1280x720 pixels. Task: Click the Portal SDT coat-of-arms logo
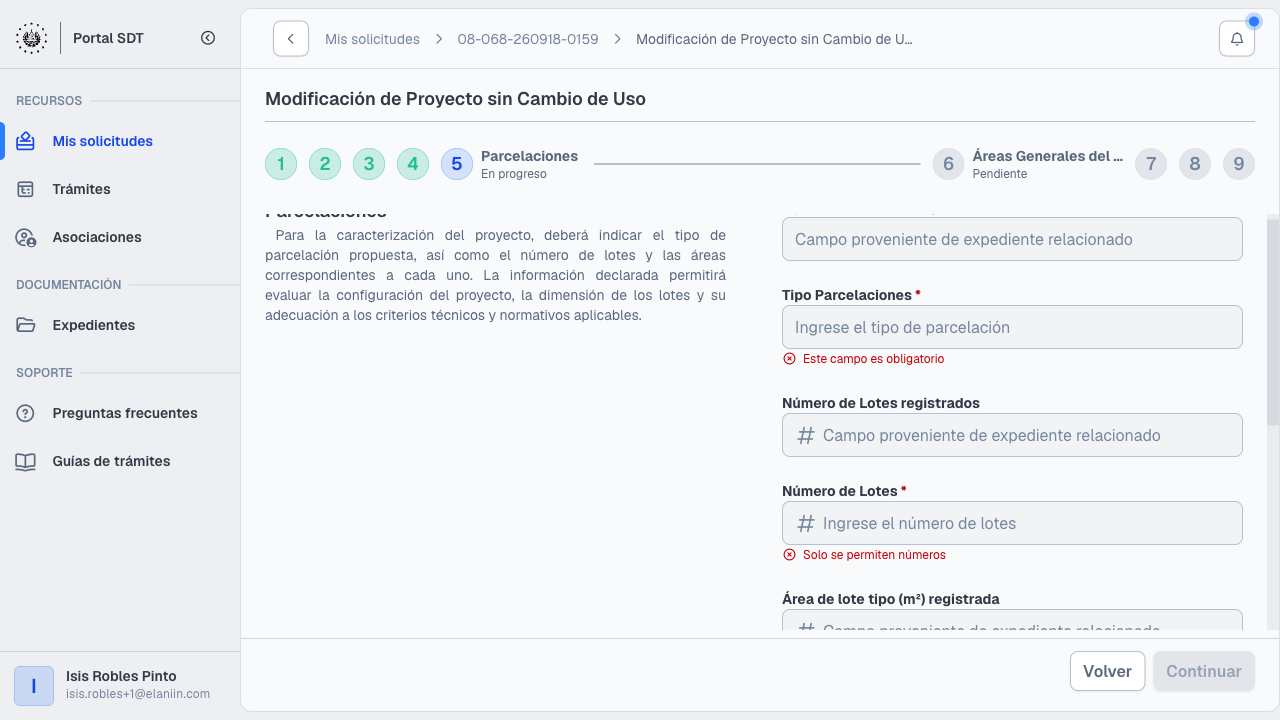click(31, 38)
